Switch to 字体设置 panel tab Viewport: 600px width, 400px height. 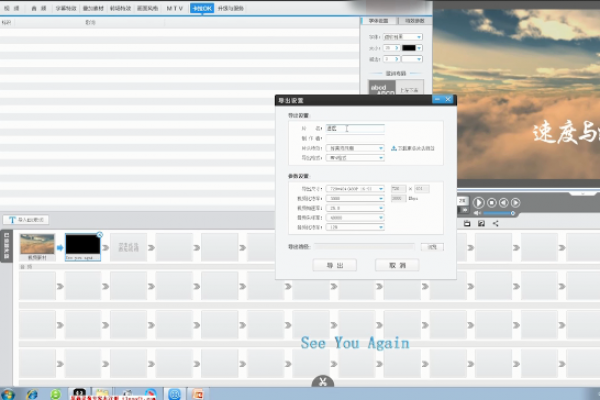click(x=378, y=21)
